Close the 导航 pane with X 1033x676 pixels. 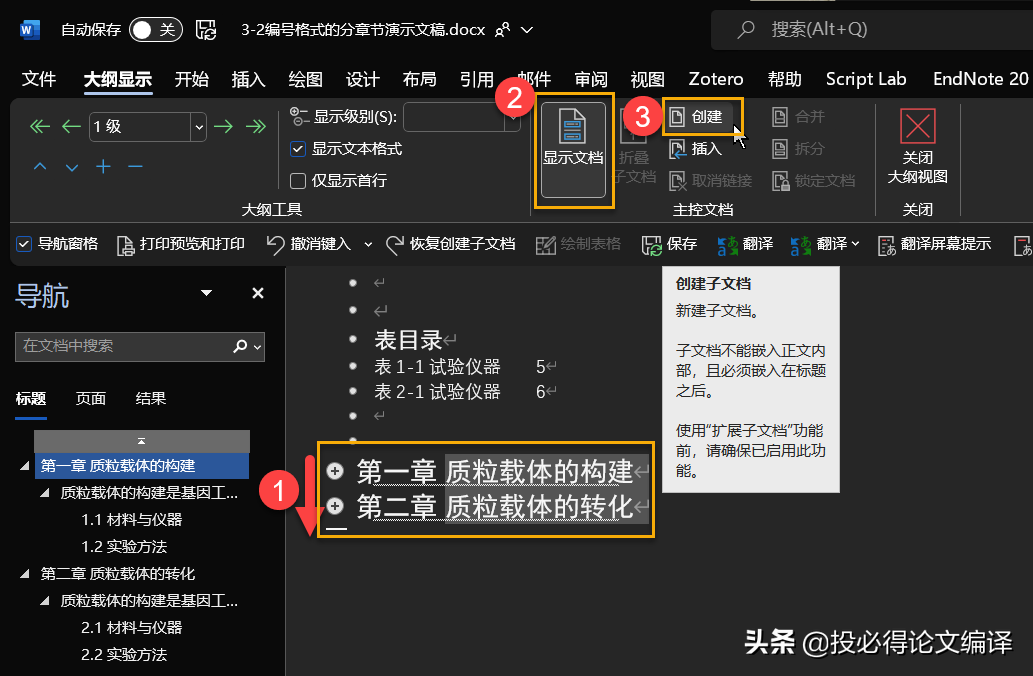258,293
